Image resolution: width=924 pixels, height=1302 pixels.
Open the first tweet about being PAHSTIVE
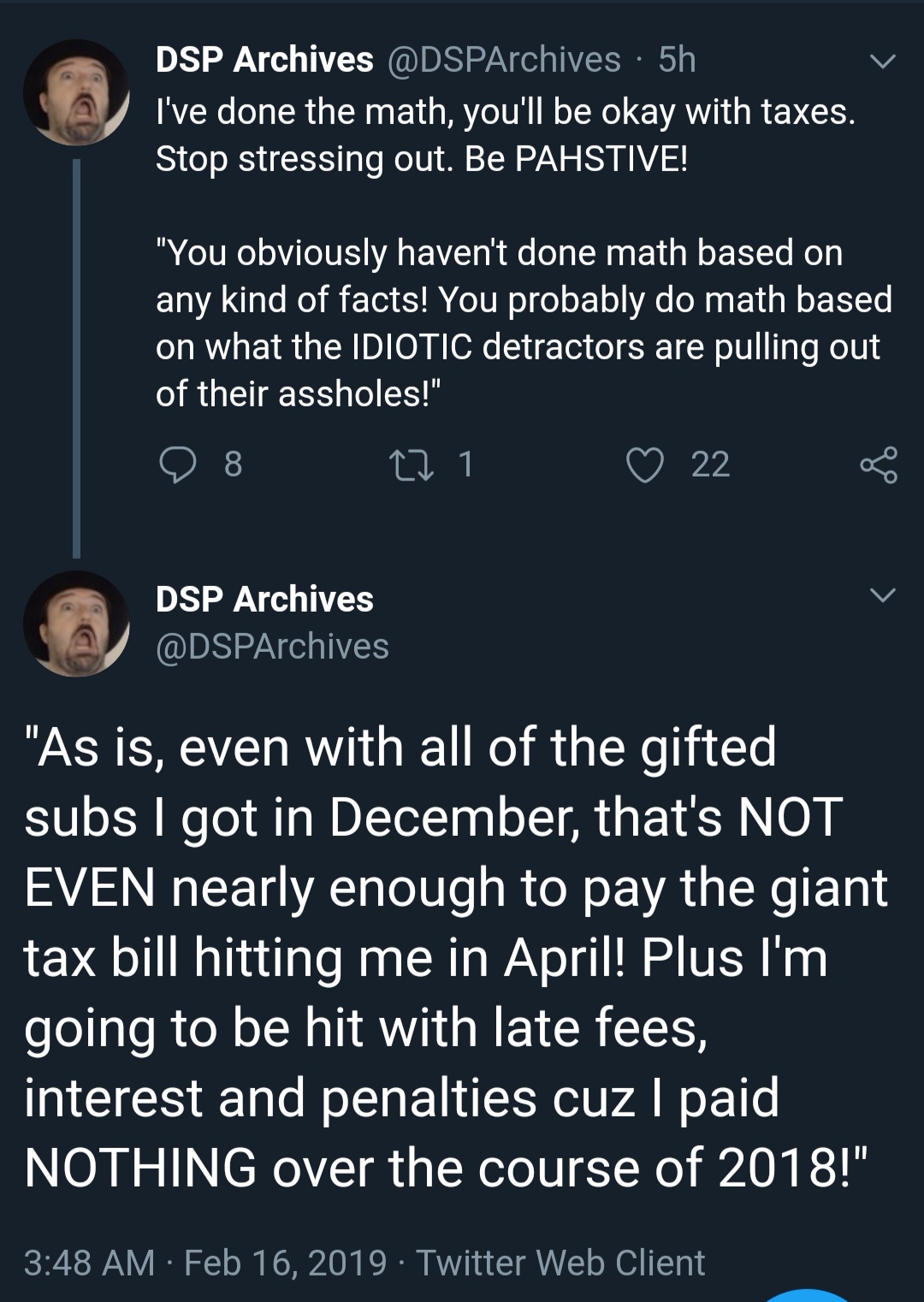524,252
